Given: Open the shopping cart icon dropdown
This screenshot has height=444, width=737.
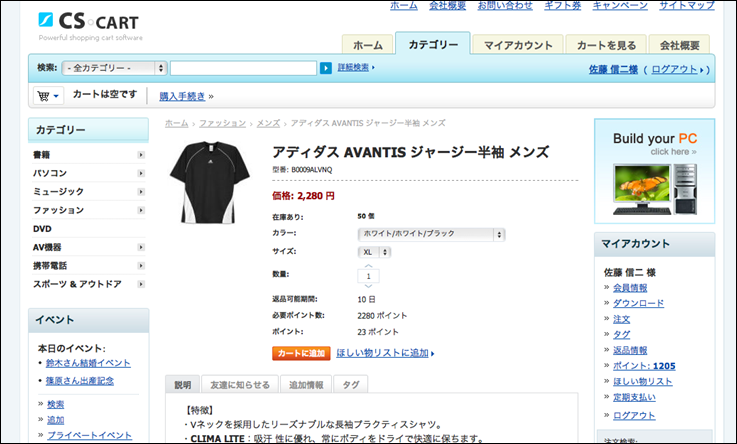Looking at the screenshot, I should 48,96.
